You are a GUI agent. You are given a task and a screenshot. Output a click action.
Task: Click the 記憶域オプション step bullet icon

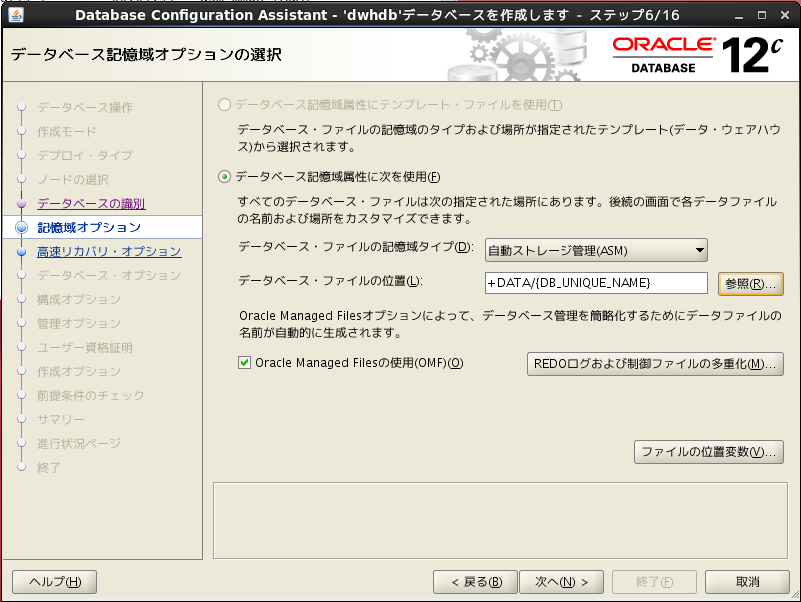(21, 227)
